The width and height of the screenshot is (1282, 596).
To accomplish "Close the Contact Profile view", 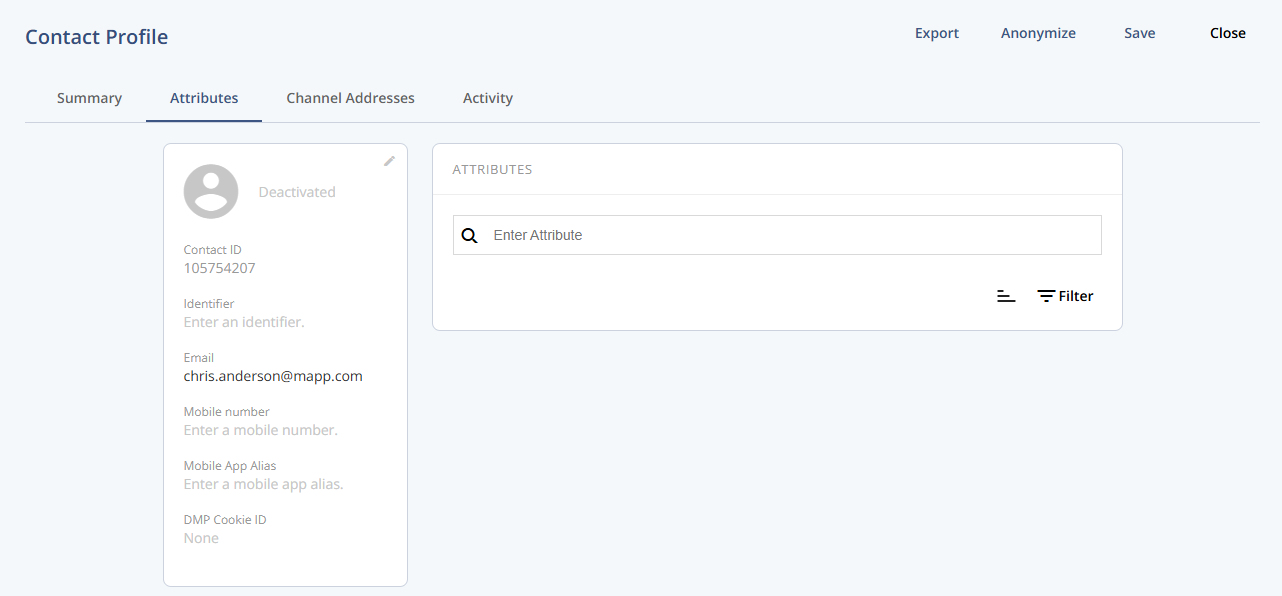I will [x=1227, y=33].
